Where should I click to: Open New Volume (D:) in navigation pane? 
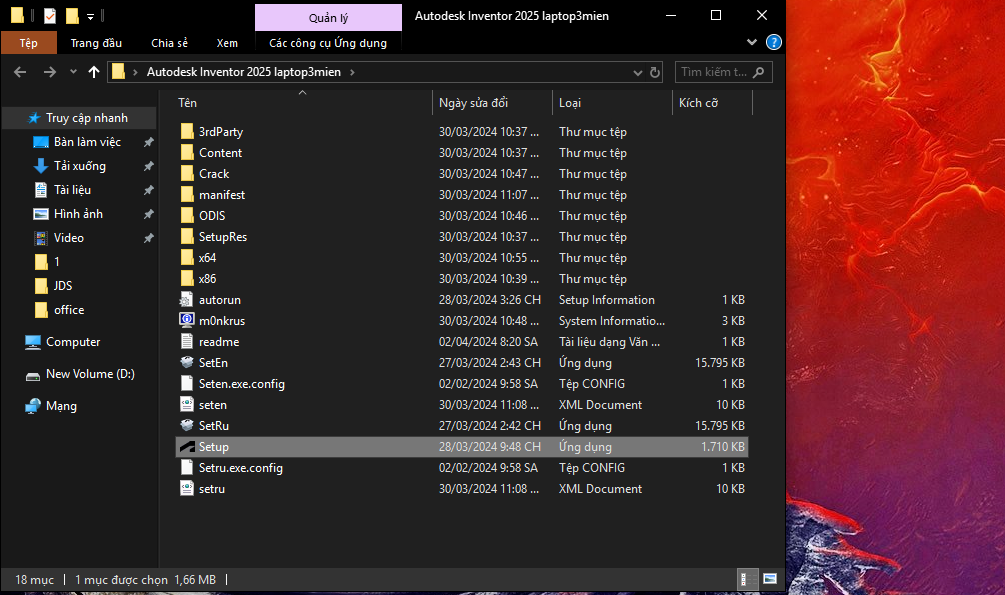point(90,374)
